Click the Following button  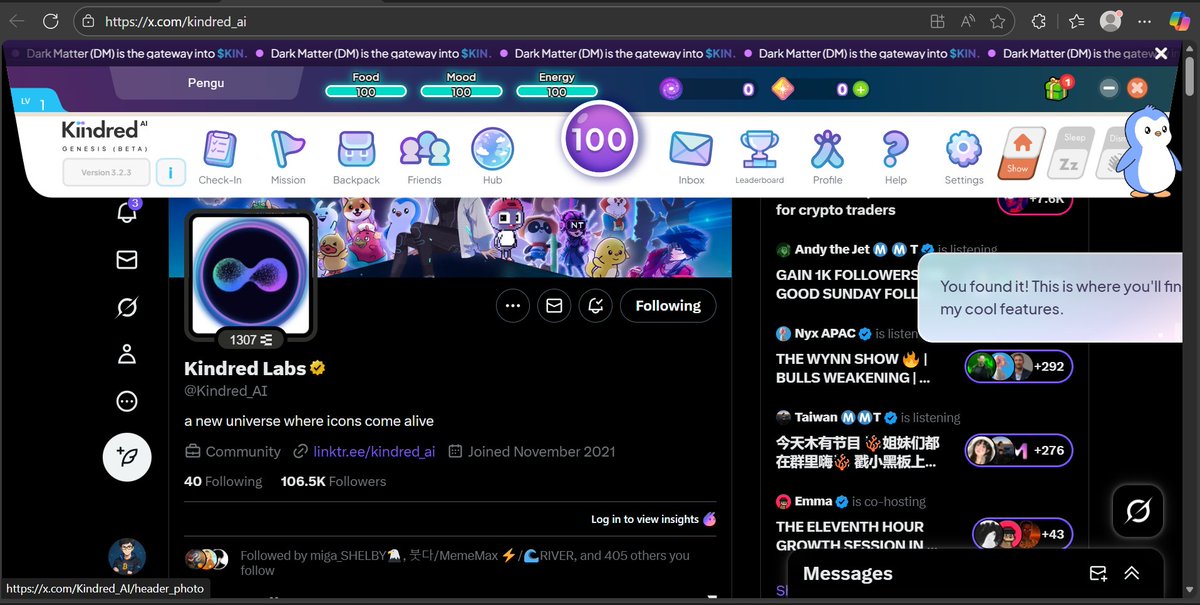click(668, 306)
